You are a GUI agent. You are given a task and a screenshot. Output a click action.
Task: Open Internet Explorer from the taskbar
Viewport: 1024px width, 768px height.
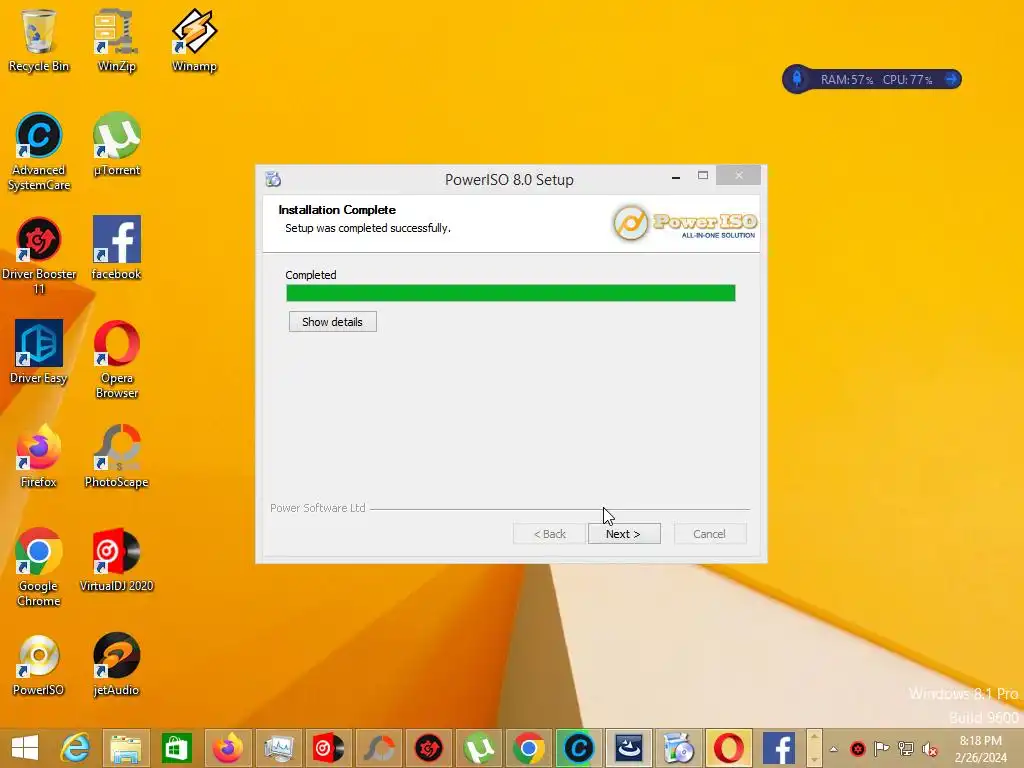coord(75,748)
